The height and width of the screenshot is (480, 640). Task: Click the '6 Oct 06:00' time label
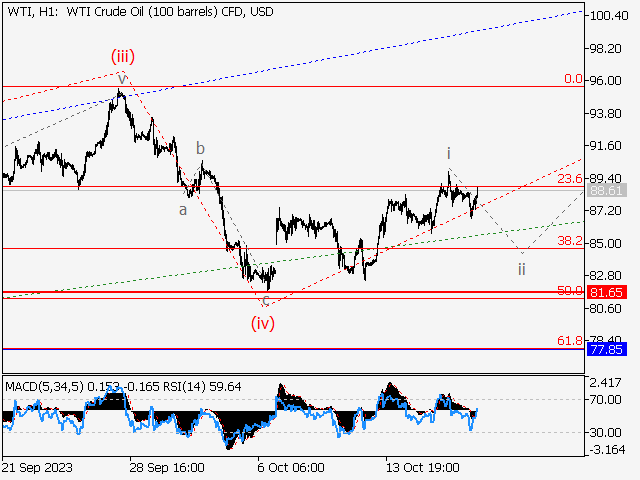point(291,467)
